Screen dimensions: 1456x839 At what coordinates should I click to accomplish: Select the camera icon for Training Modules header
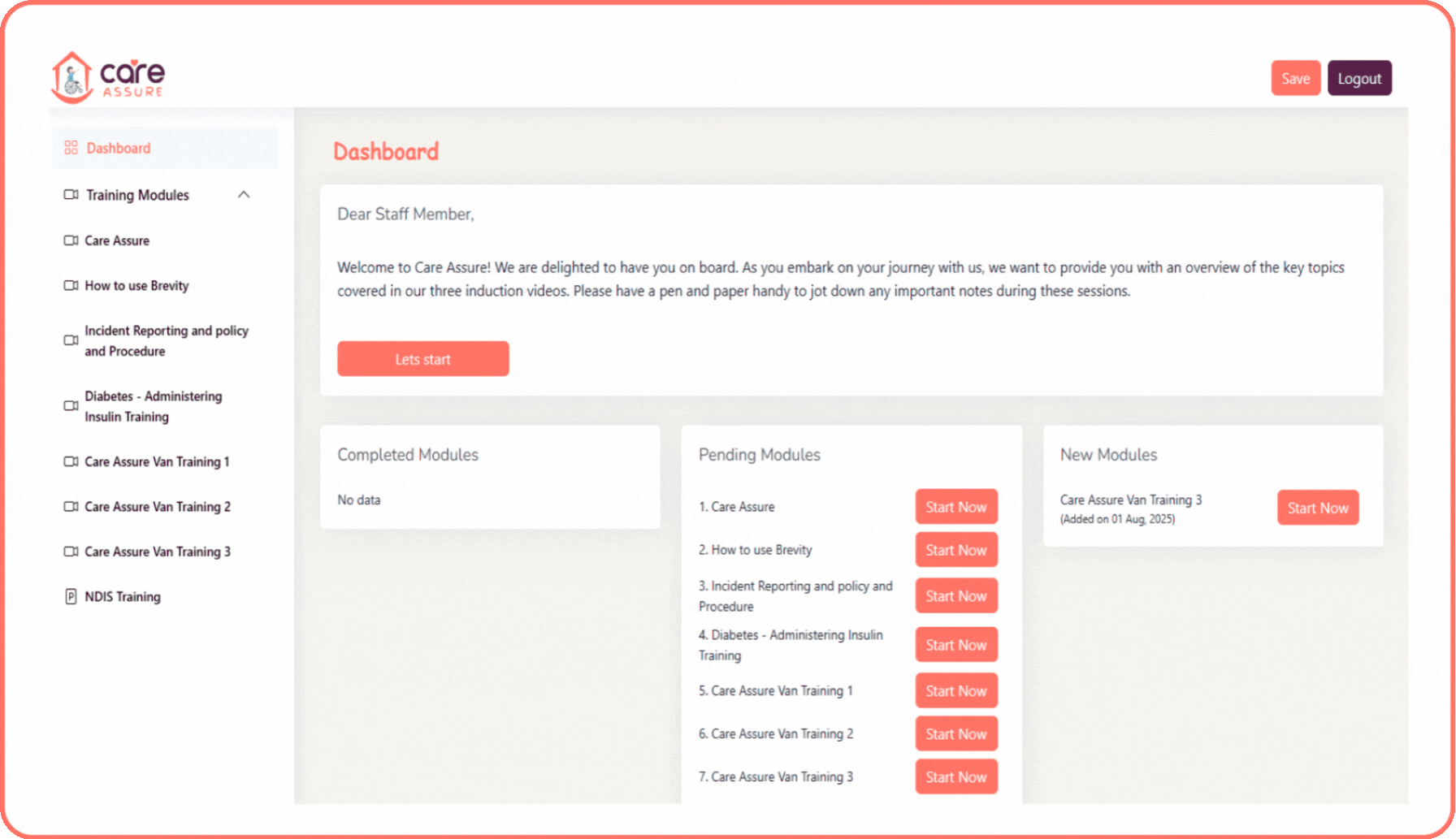point(70,195)
